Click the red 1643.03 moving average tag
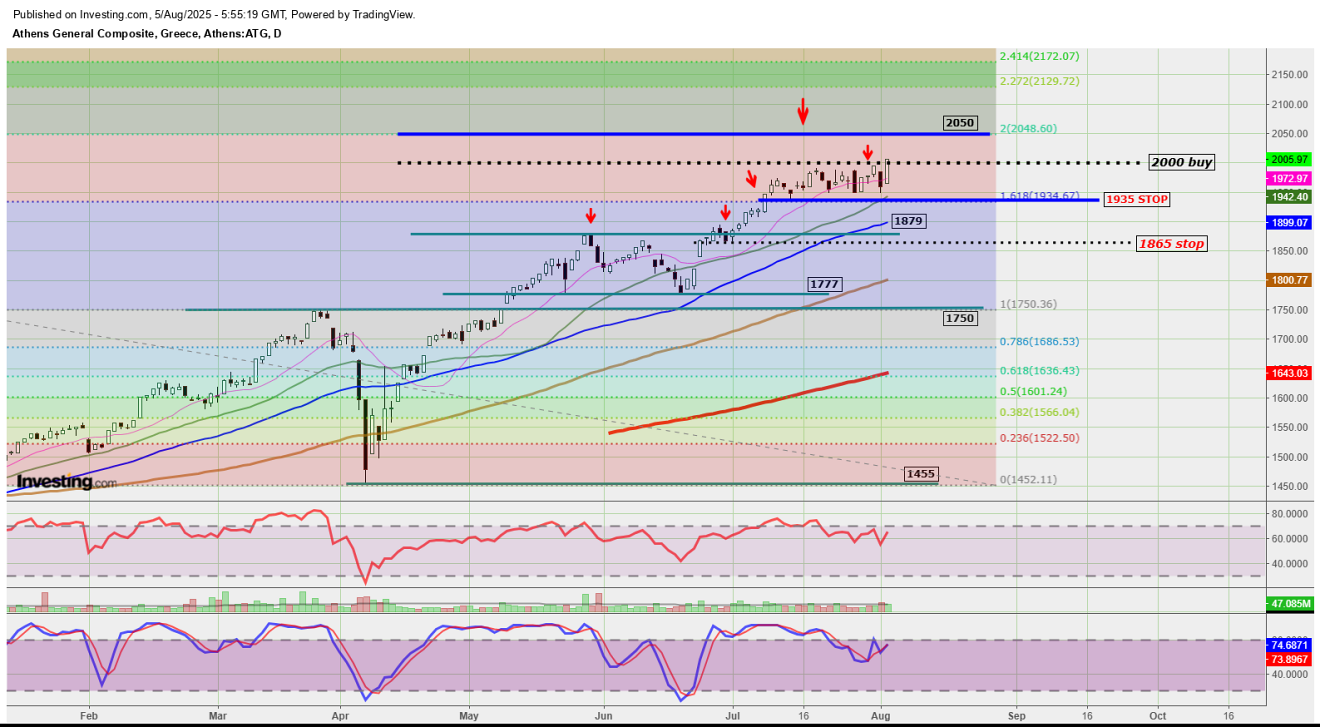1320x727 pixels. pos(1289,373)
